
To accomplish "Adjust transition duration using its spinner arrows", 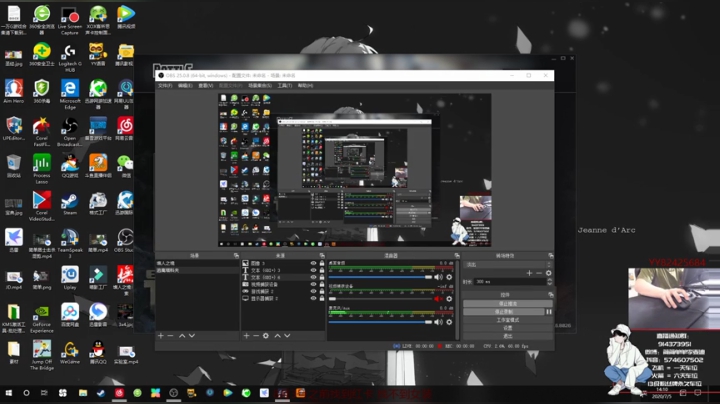I will pos(550,281).
